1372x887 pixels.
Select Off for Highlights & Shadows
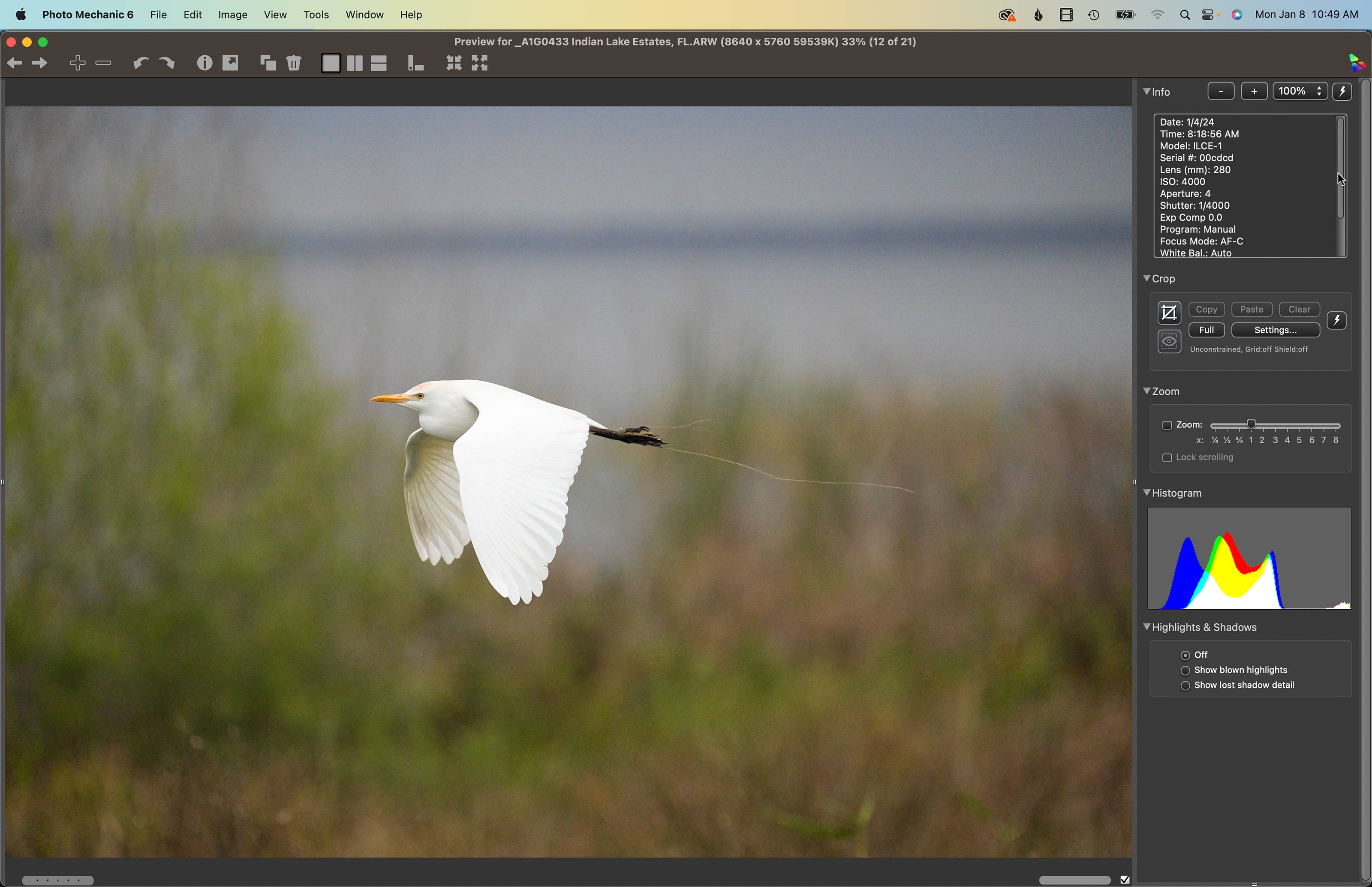(x=1185, y=655)
